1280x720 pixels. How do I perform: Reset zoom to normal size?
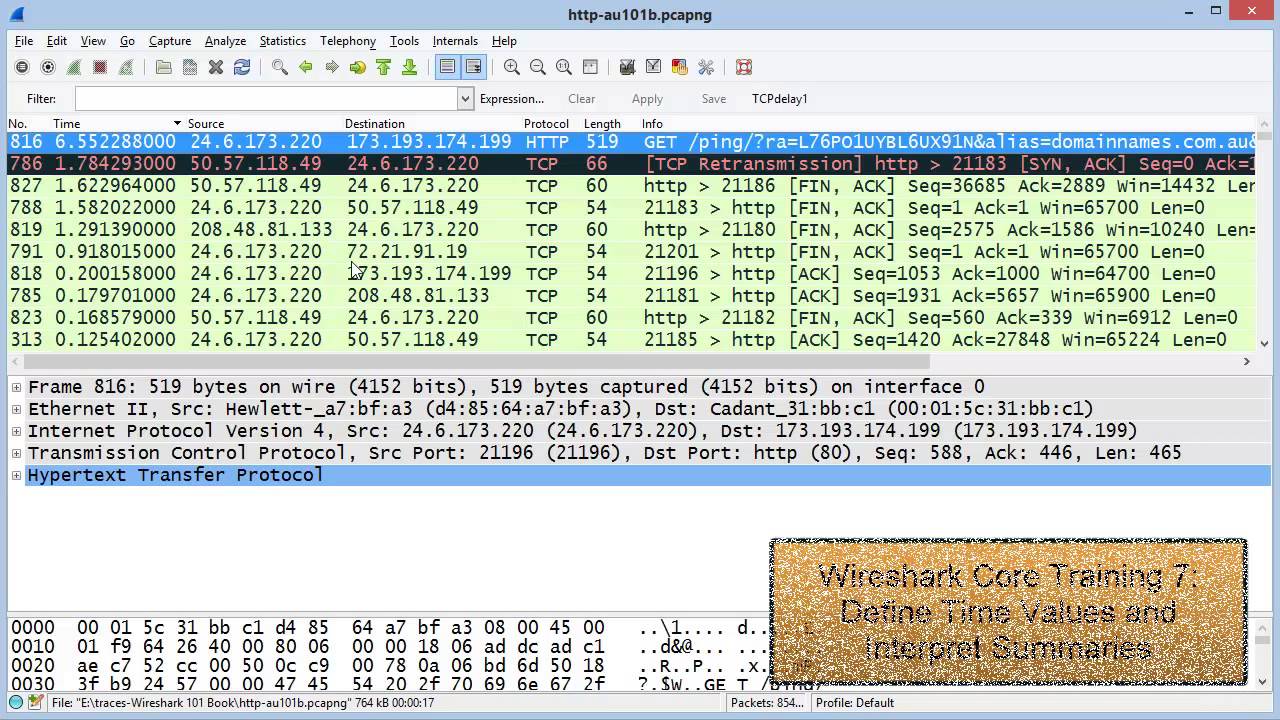pos(564,67)
